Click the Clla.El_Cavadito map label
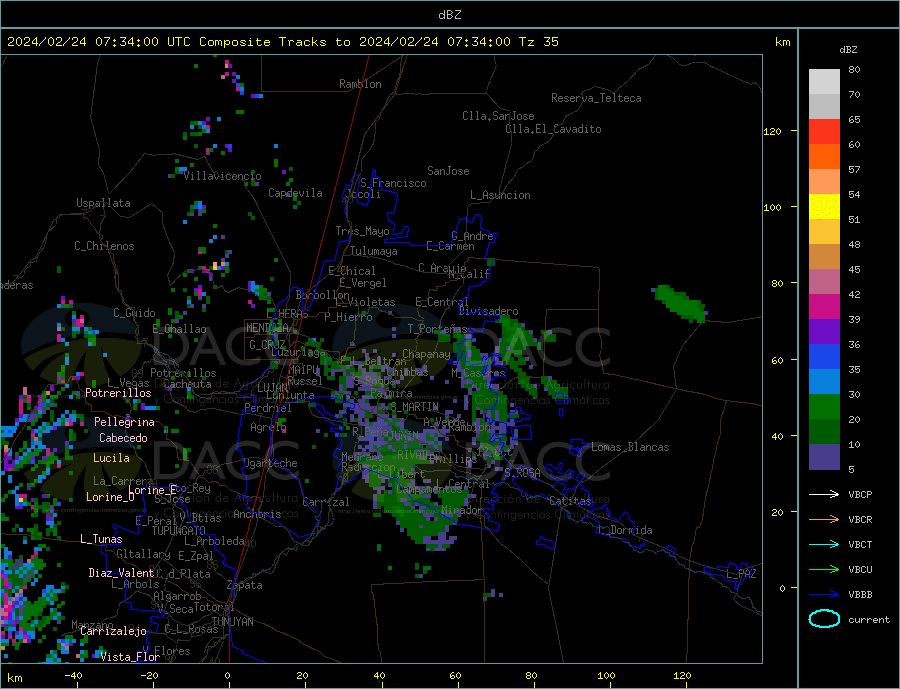The height and width of the screenshot is (689, 900). (x=553, y=129)
